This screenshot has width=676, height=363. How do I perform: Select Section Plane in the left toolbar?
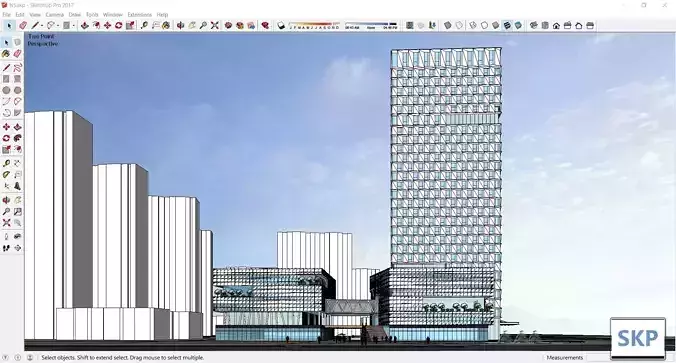[17, 248]
